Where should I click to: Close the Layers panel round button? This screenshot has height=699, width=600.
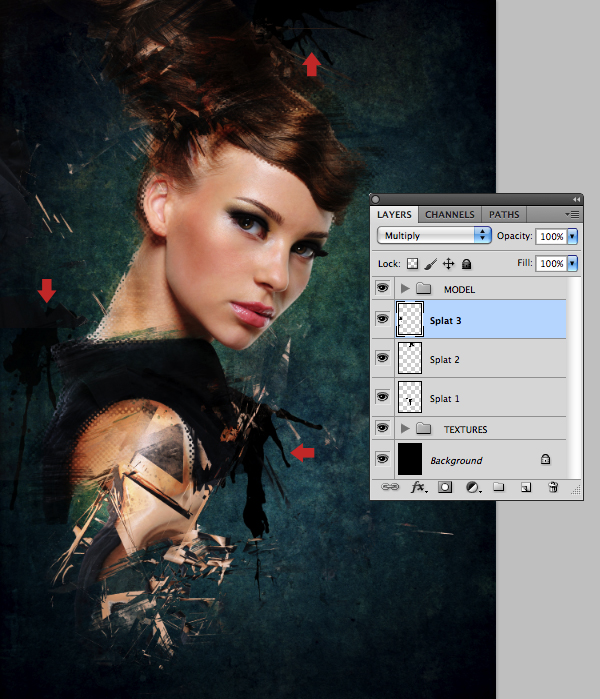(x=376, y=199)
